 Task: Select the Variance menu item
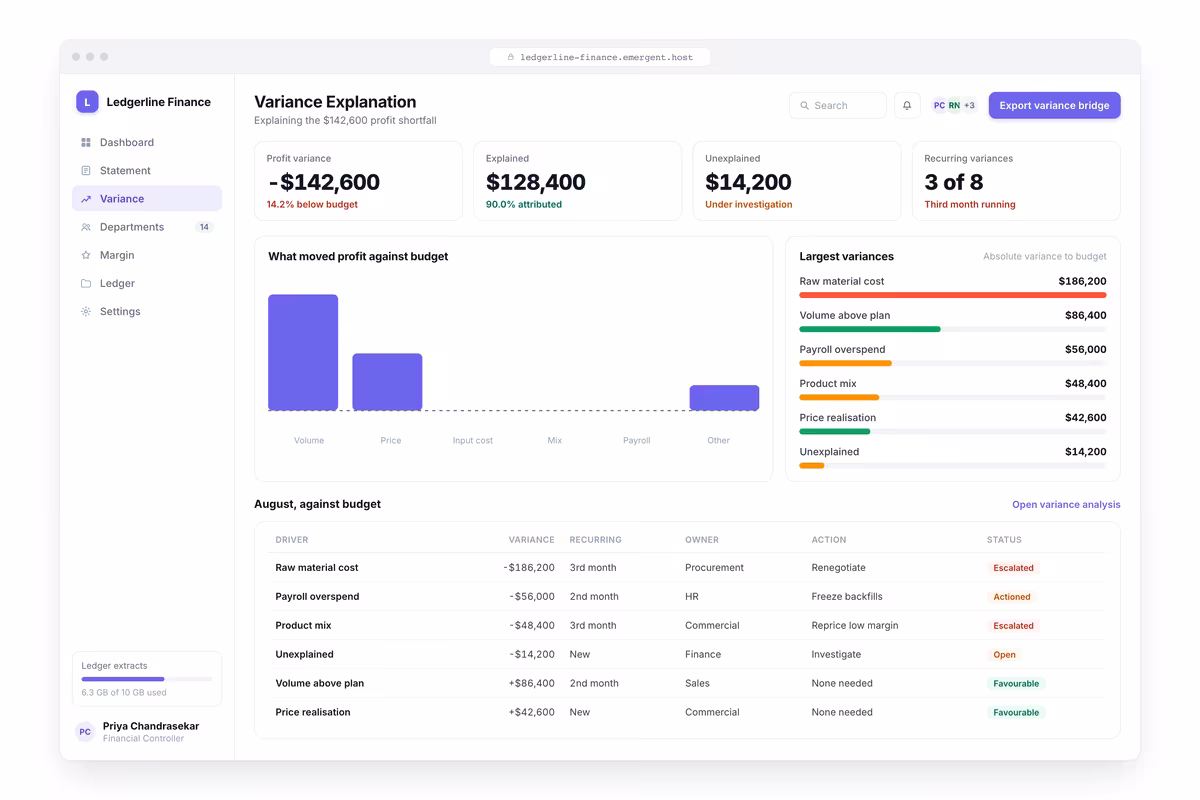coord(147,199)
